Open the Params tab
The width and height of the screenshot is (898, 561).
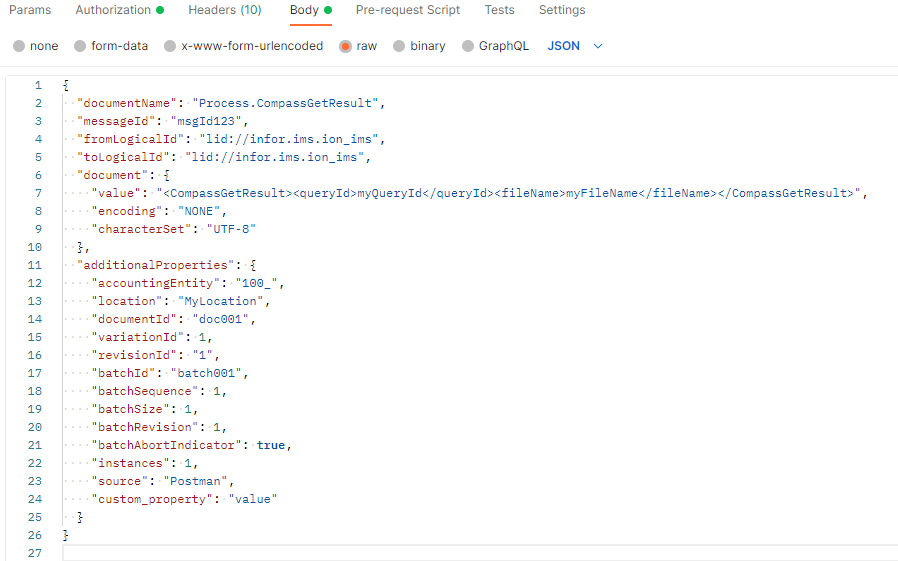[30, 10]
